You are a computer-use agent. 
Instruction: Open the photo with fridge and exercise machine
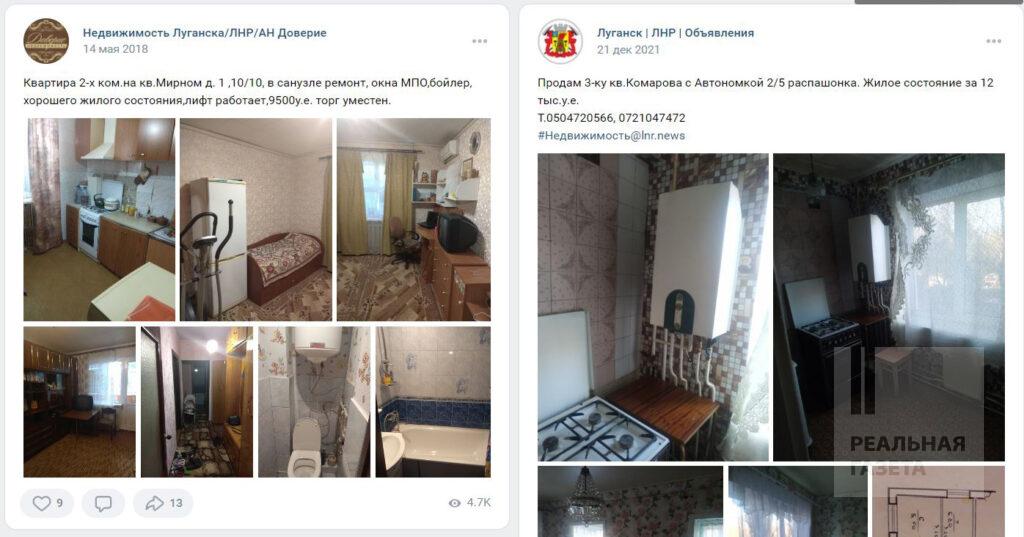click(256, 220)
